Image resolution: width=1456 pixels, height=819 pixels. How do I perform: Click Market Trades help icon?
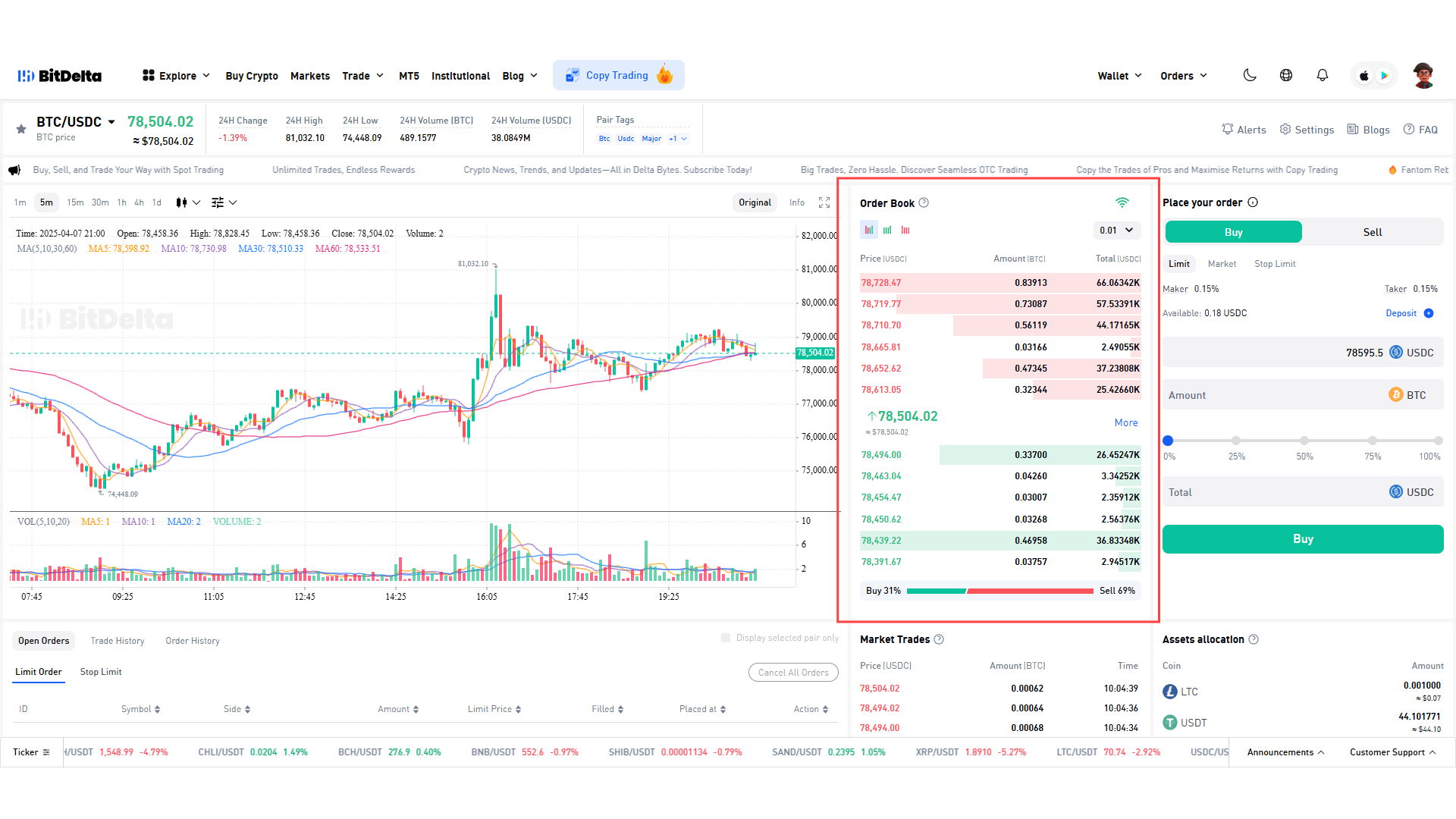click(939, 639)
